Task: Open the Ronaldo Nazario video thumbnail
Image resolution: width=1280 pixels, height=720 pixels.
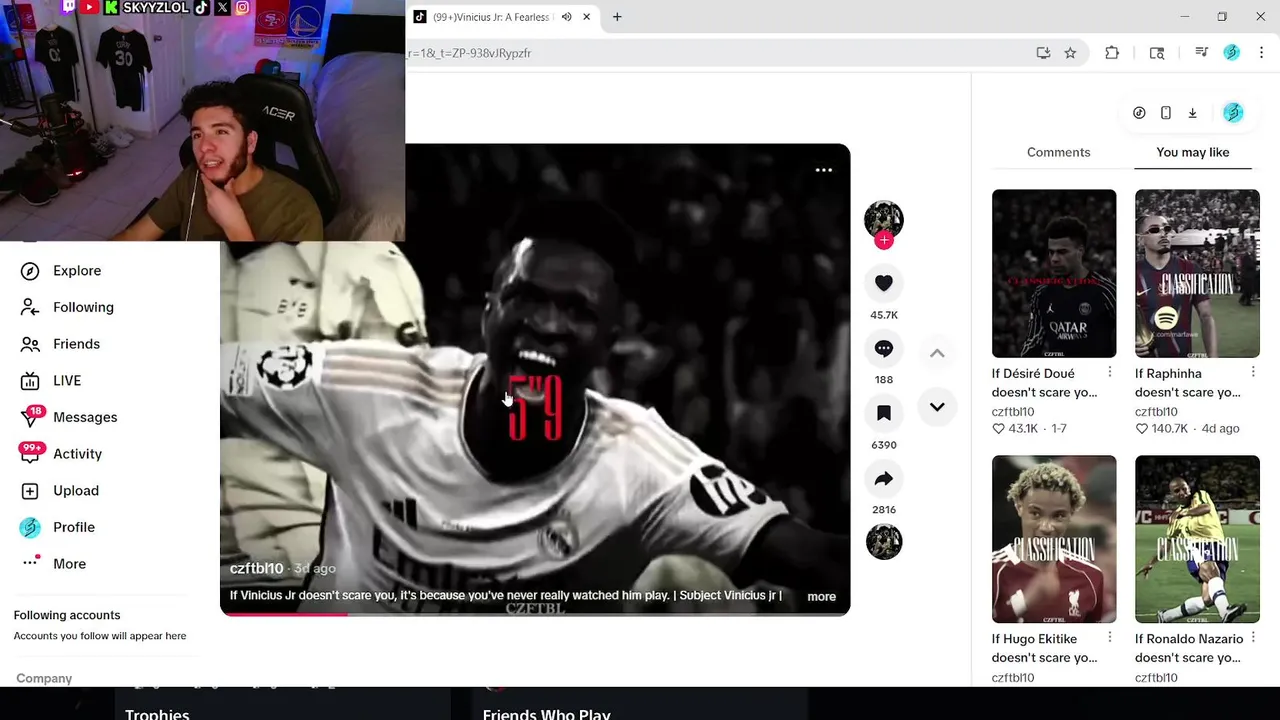Action: point(1197,539)
